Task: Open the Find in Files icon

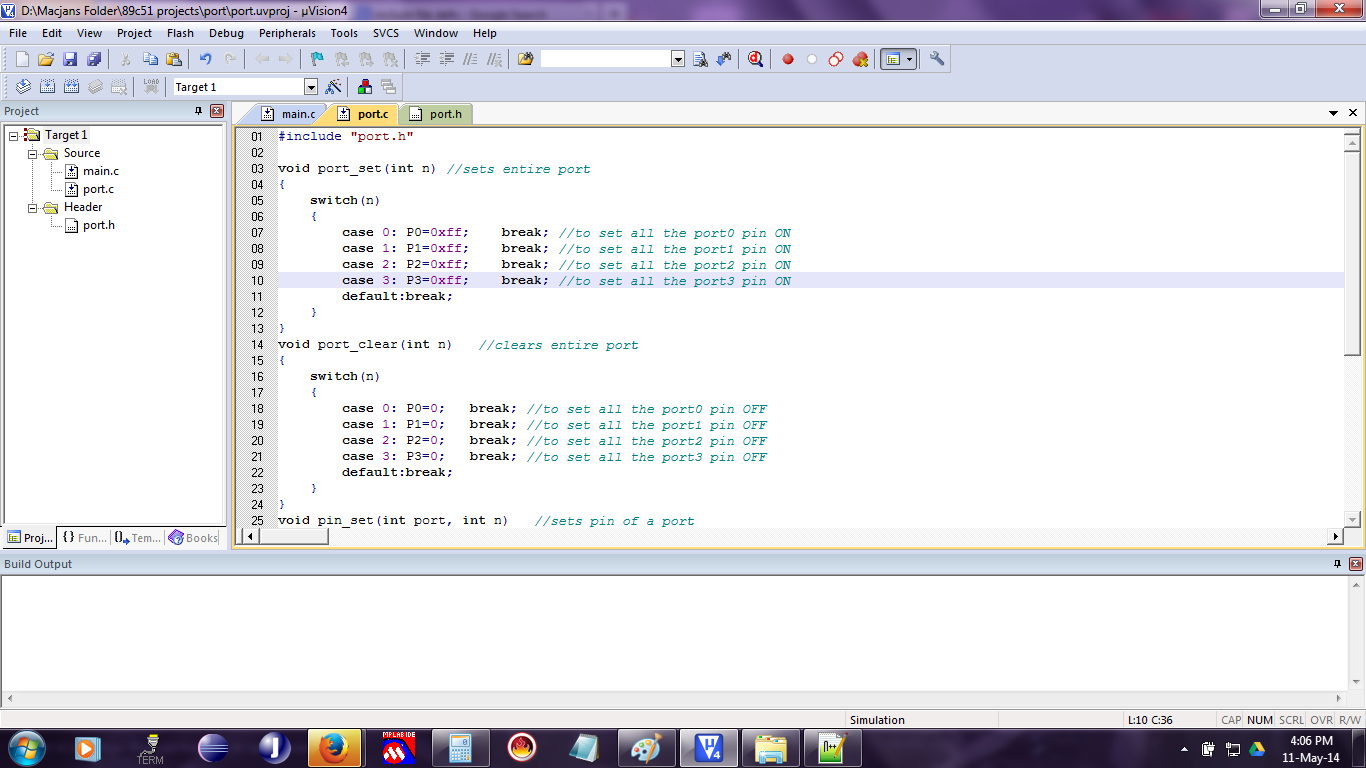Action: tap(526, 59)
